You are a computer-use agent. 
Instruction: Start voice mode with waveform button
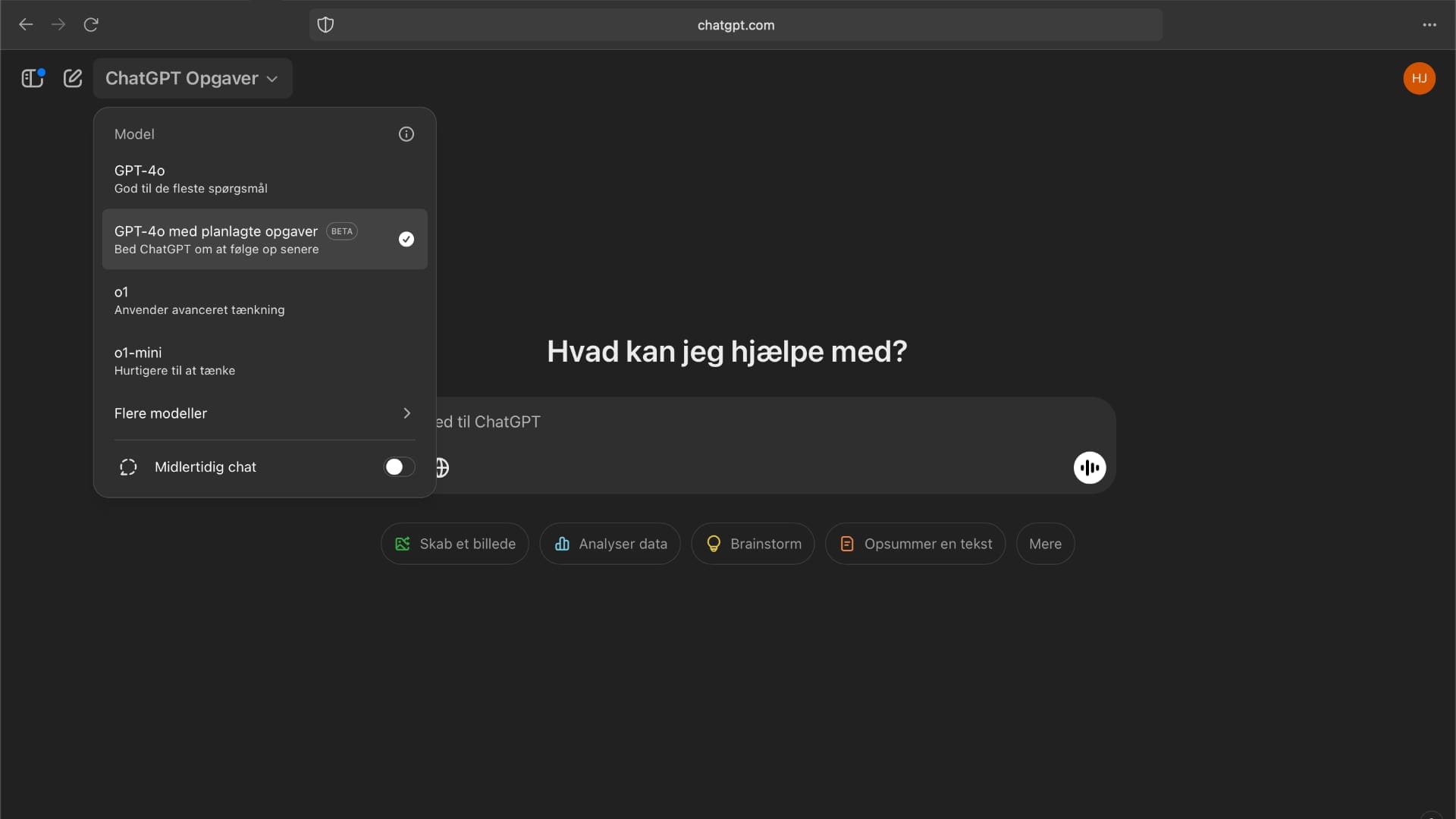coord(1090,468)
